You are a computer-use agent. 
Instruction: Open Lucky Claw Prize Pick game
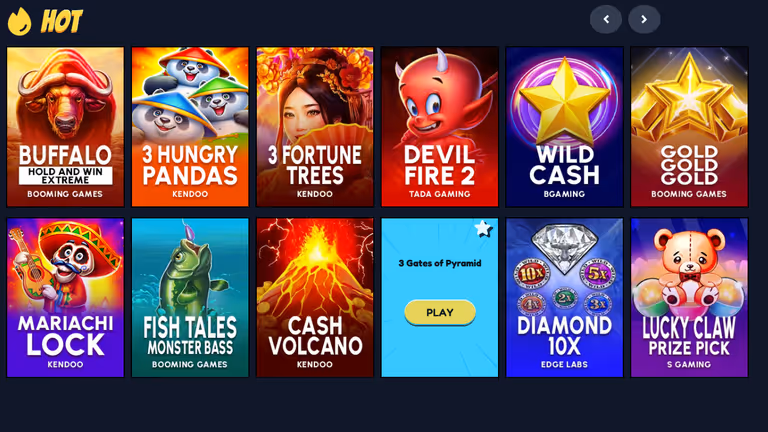point(689,298)
